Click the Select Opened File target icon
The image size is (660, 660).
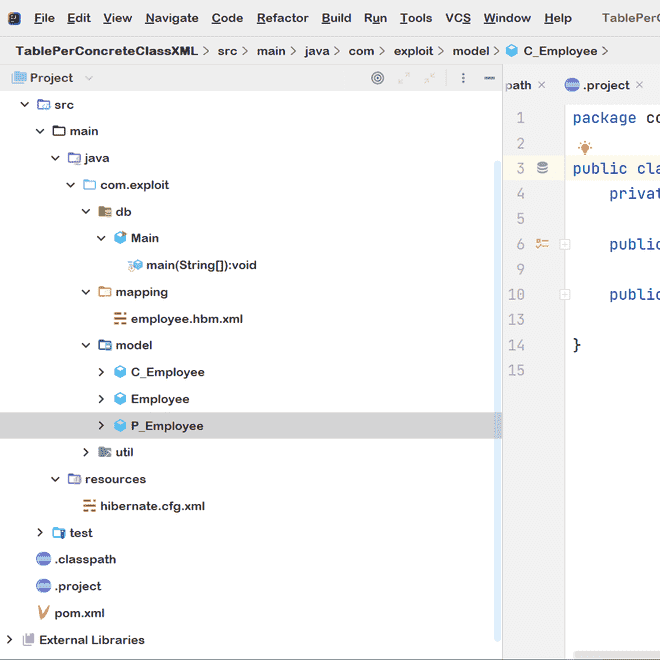pyautogui.click(x=377, y=78)
